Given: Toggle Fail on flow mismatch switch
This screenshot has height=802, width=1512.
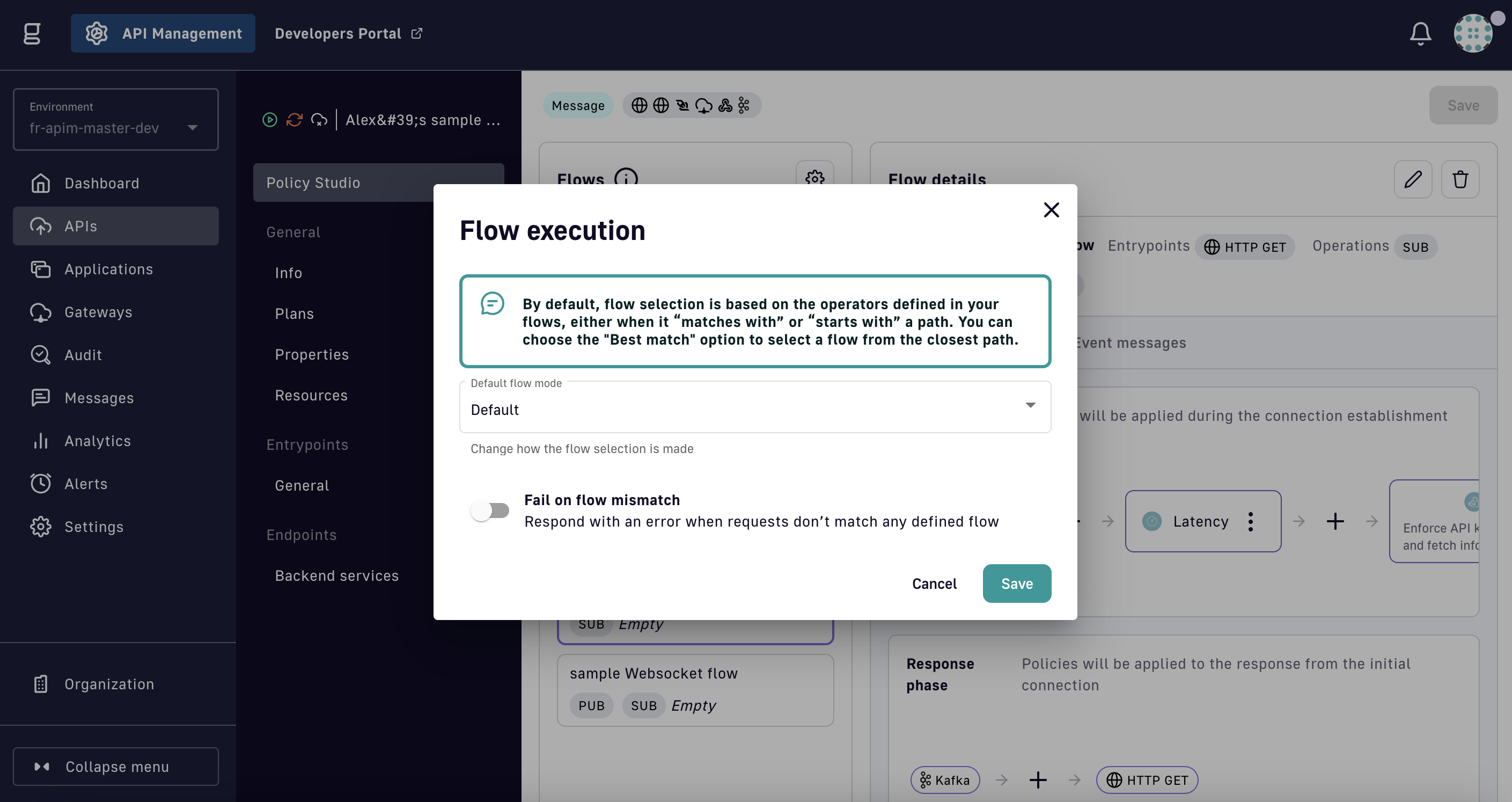Looking at the screenshot, I should tap(490, 510).
